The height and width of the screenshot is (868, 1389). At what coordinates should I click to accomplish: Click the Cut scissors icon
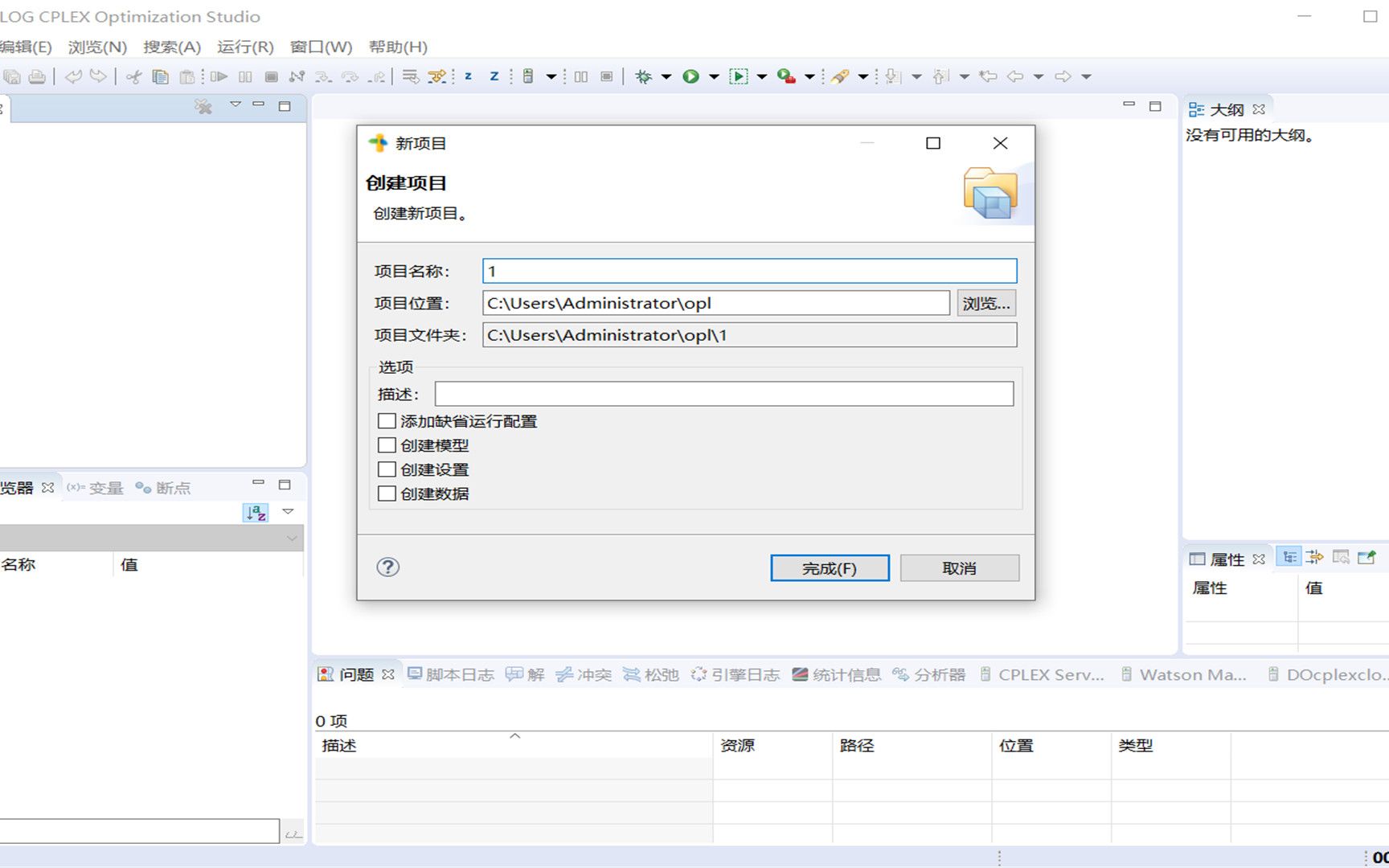coord(134,76)
